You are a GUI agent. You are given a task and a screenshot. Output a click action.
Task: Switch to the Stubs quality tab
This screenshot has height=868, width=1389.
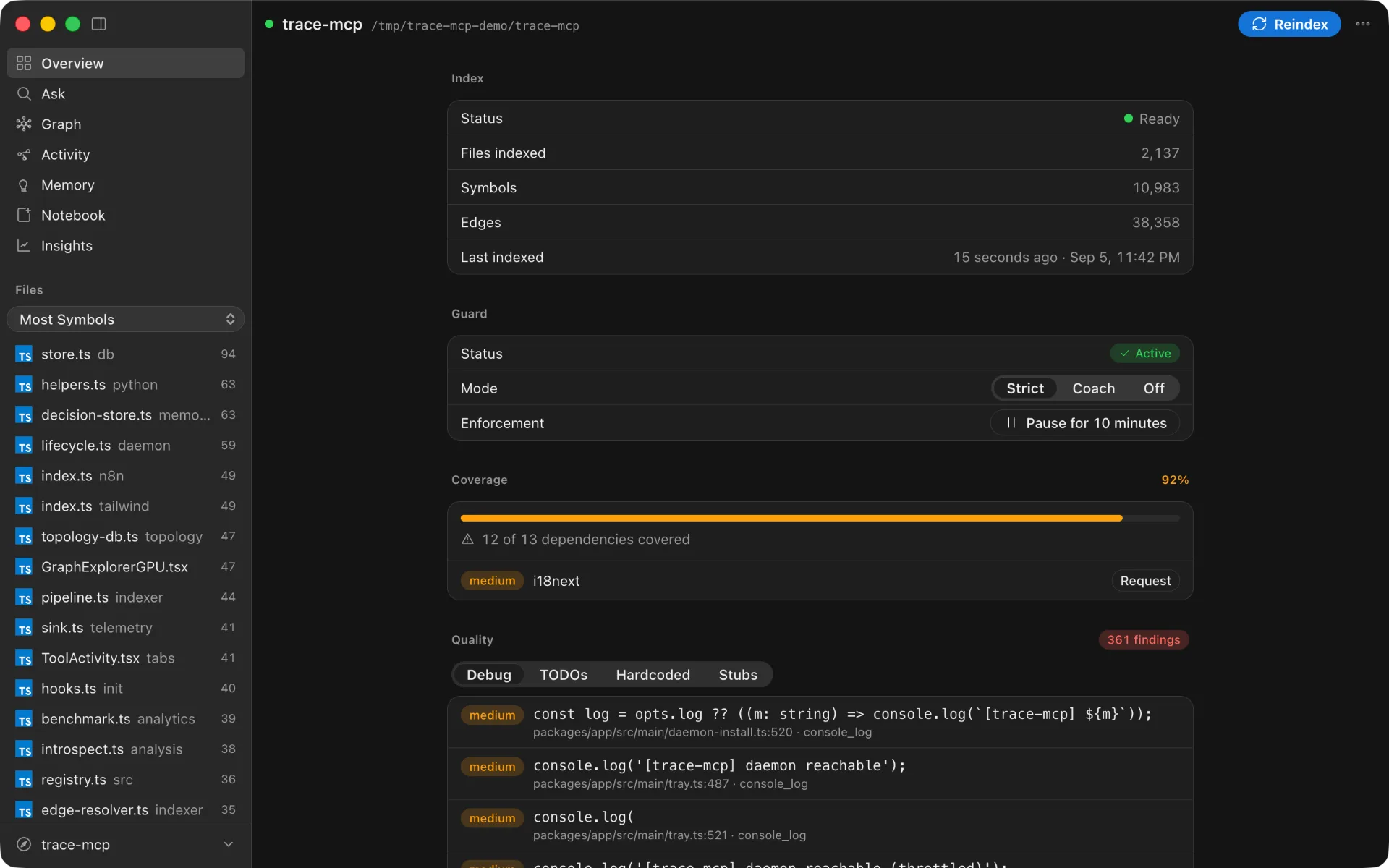tap(738, 675)
